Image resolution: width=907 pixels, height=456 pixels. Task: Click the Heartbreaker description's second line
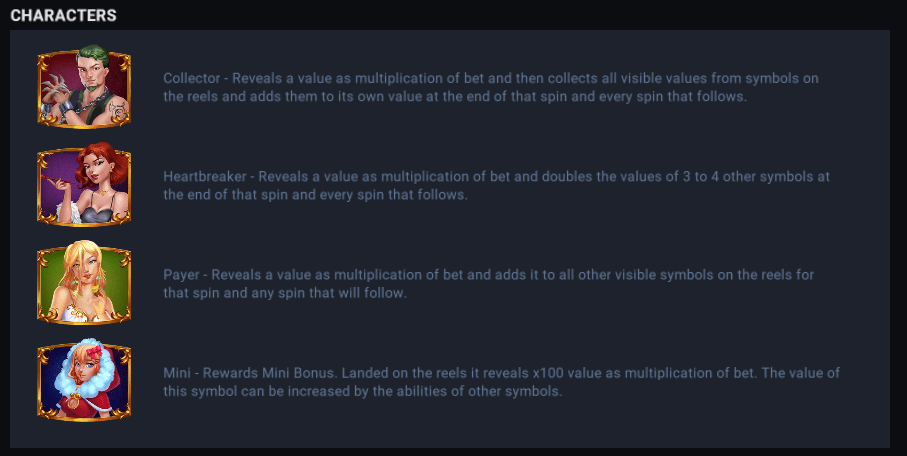click(315, 195)
